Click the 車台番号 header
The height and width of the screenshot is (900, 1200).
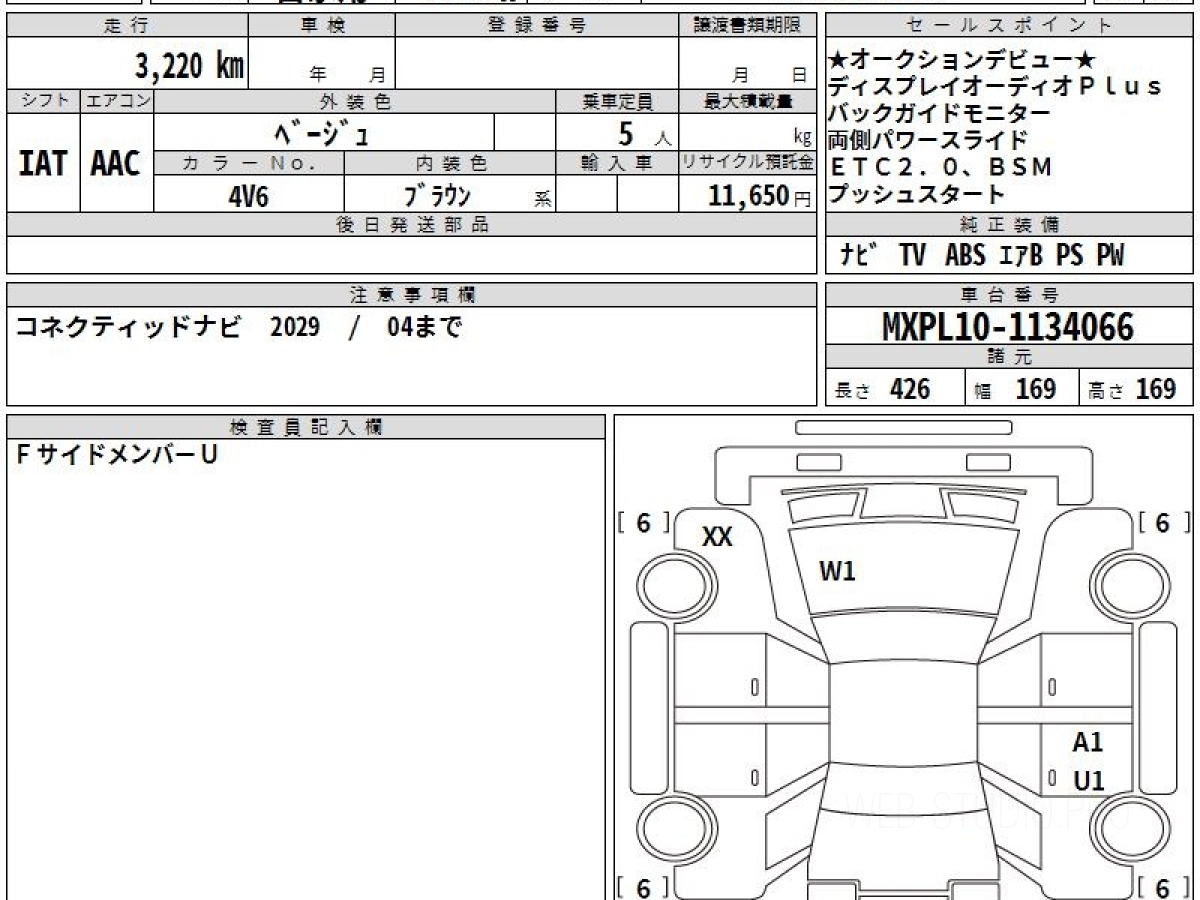1009,295
